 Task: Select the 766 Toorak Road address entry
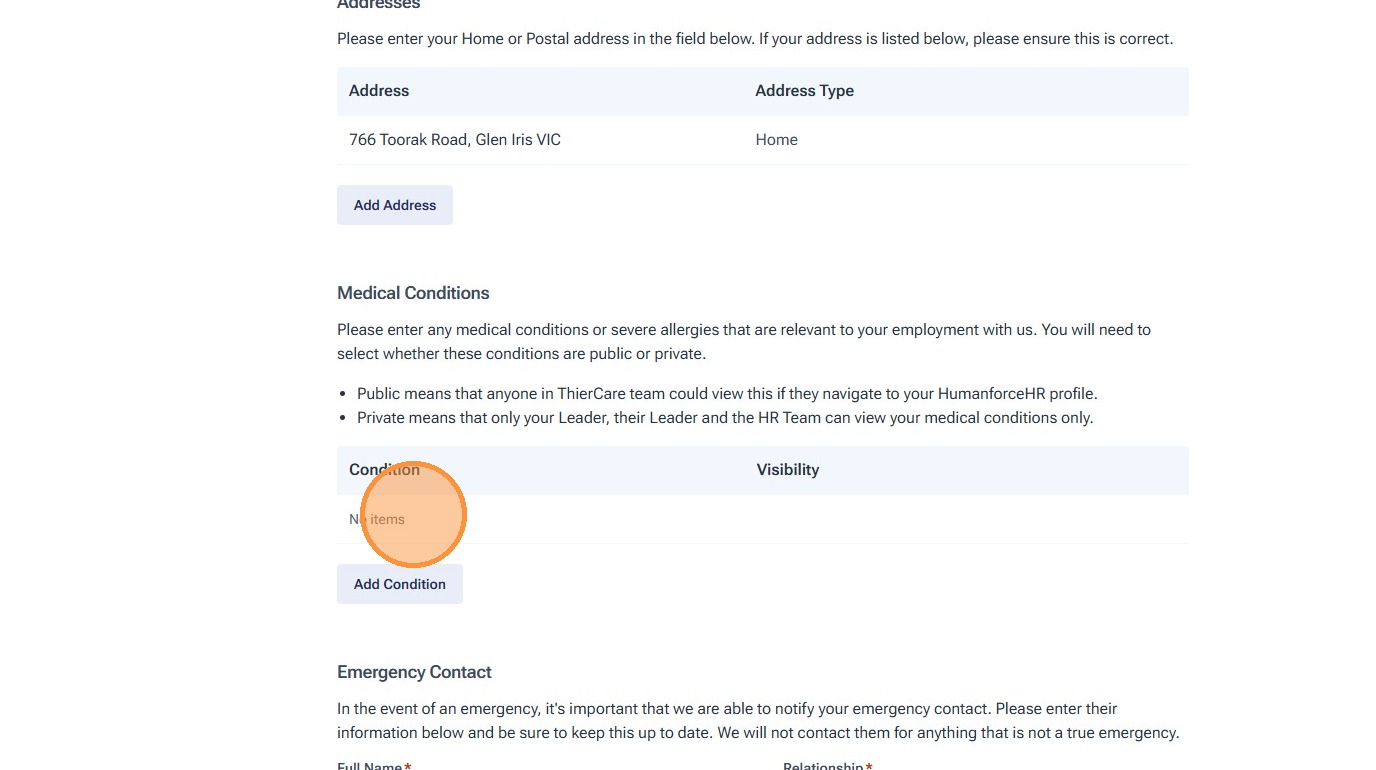pyautogui.click(x=455, y=140)
